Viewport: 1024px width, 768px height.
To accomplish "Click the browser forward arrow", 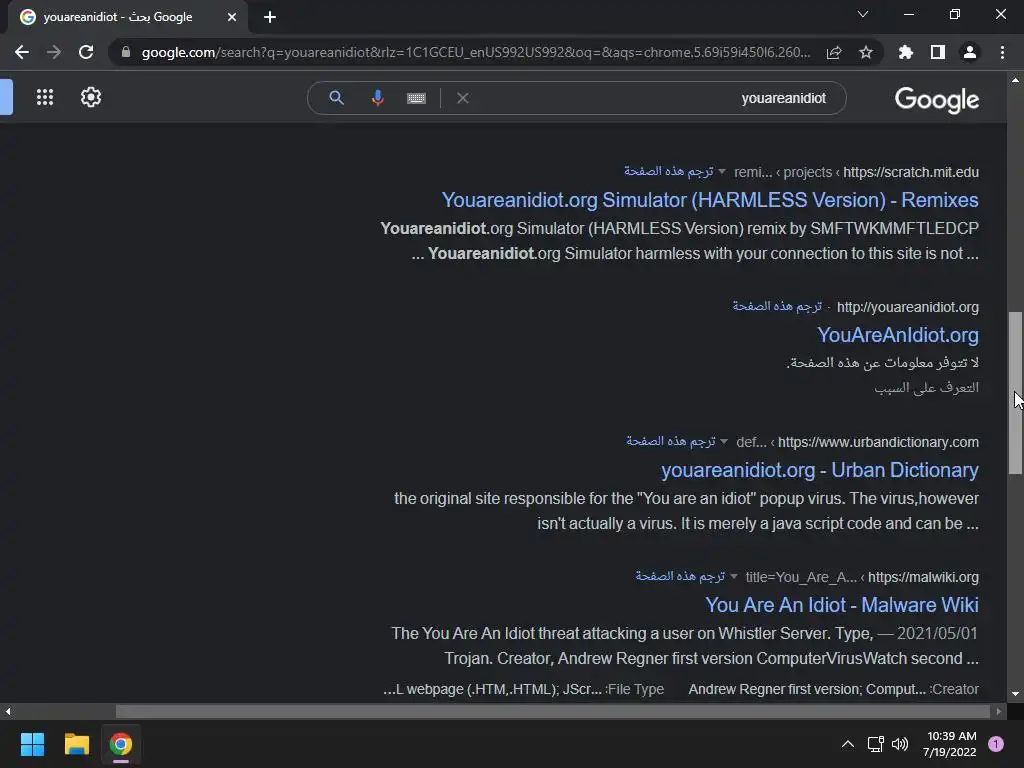I will pos(54,52).
